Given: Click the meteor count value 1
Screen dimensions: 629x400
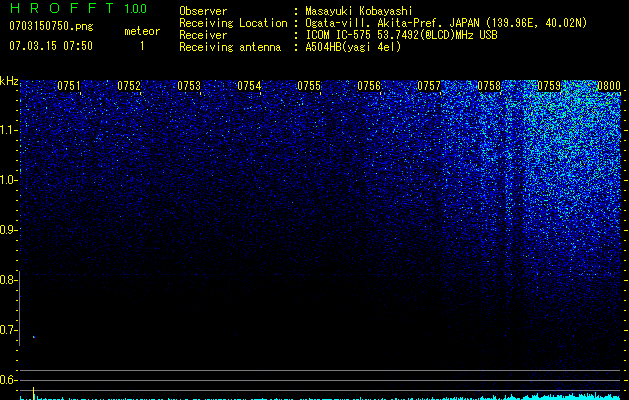Looking at the screenshot, I should (x=142, y=46).
